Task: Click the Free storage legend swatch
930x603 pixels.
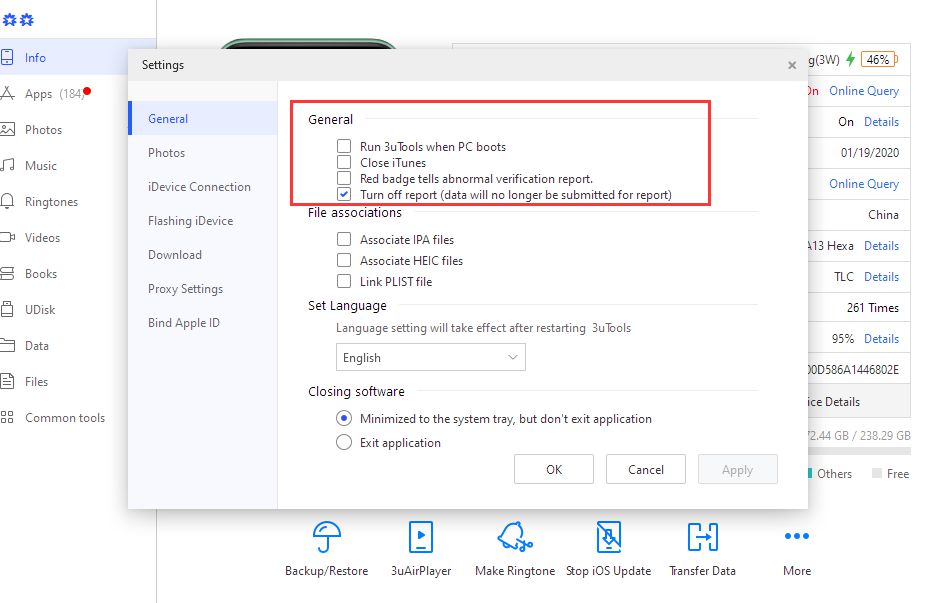Action: pos(877,473)
